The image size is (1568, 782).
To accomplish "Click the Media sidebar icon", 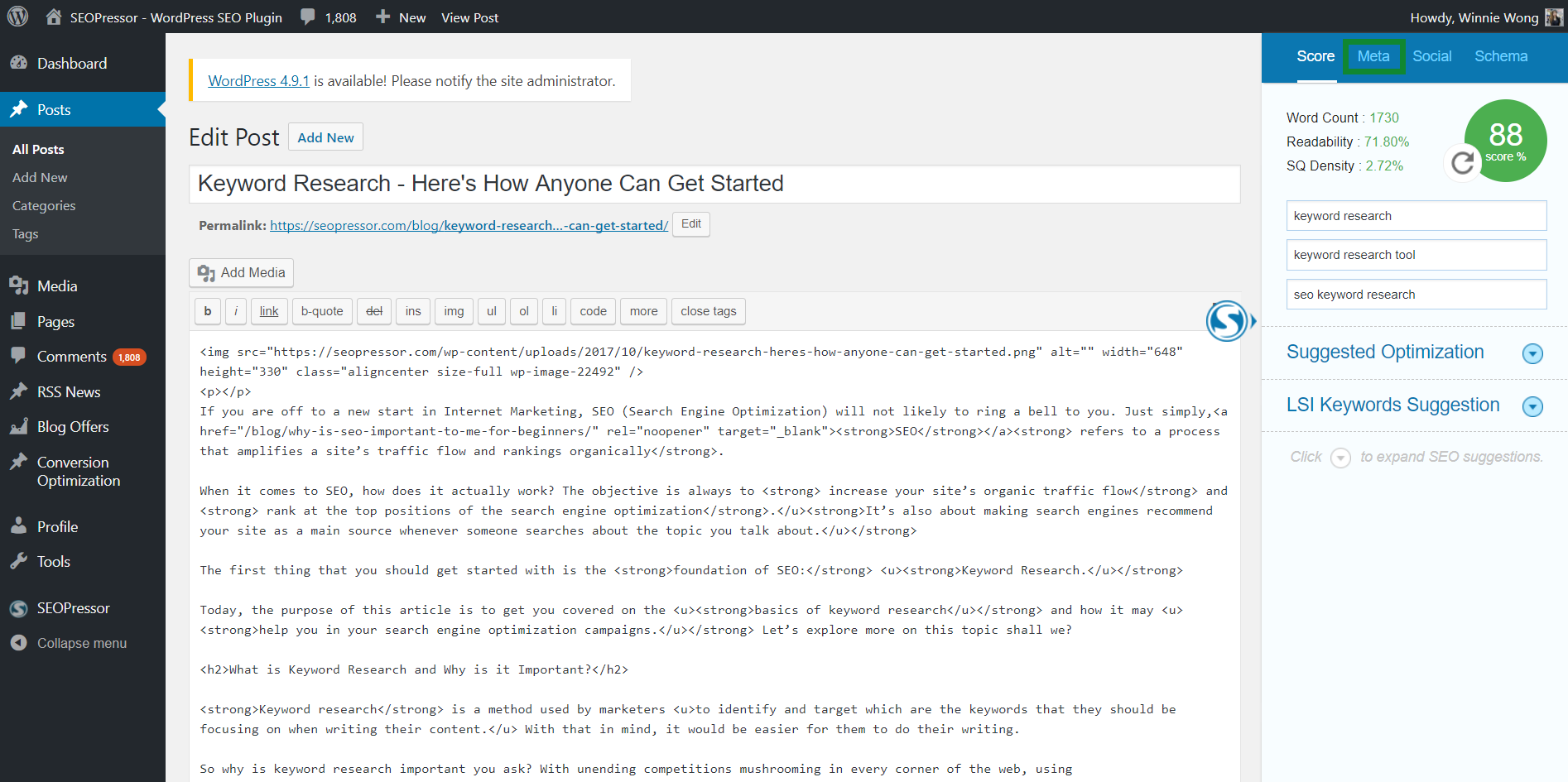I will click(x=18, y=285).
